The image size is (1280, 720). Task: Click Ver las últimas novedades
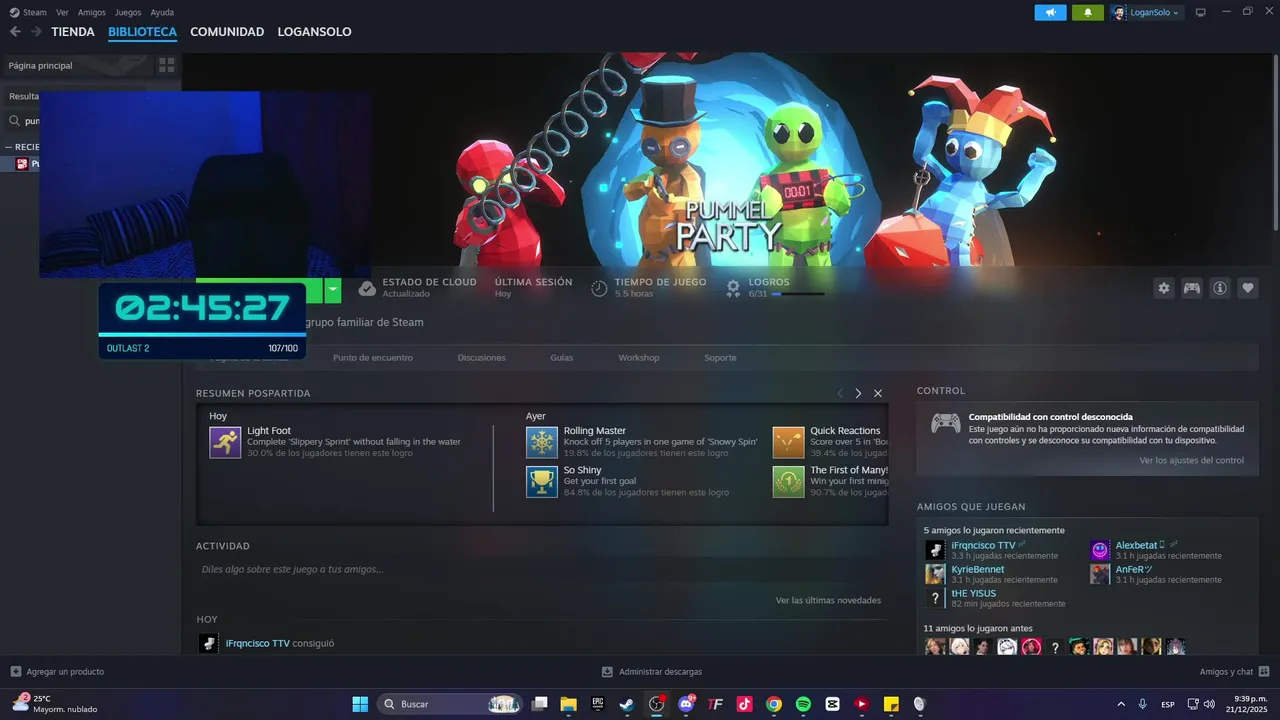(828, 600)
